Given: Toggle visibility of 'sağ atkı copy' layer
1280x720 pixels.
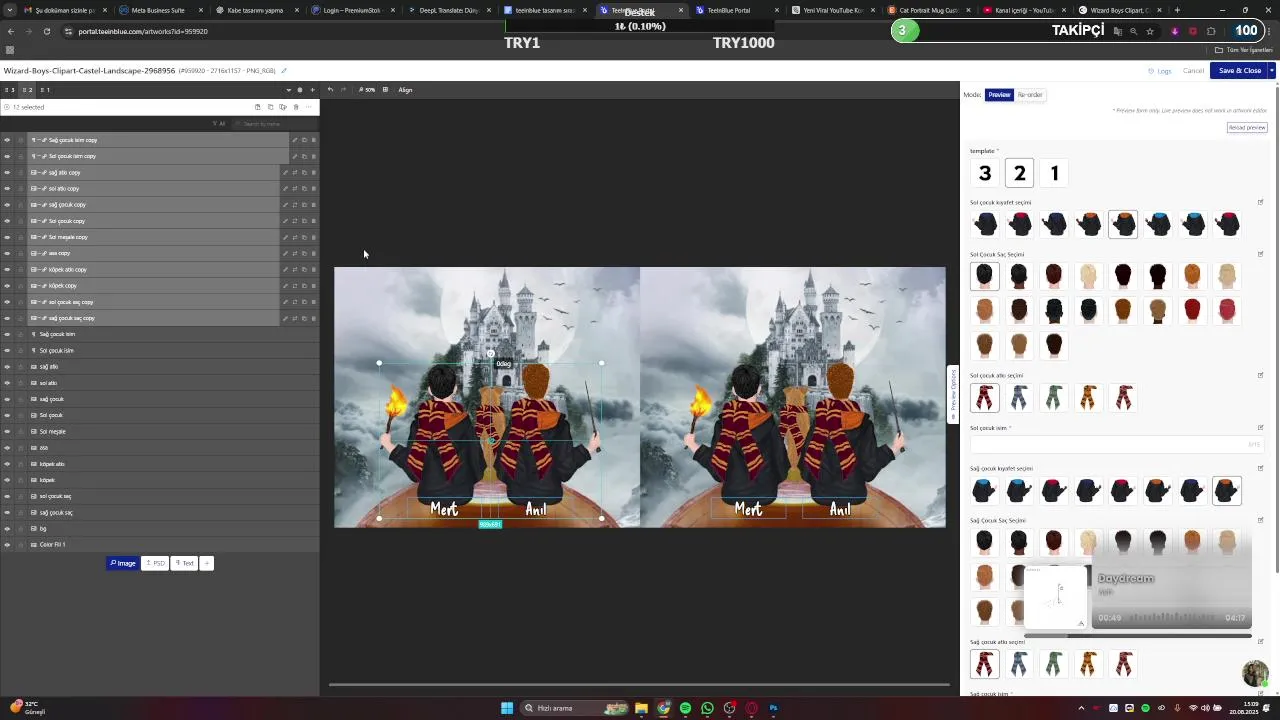Looking at the screenshot, I should (7, 172).
